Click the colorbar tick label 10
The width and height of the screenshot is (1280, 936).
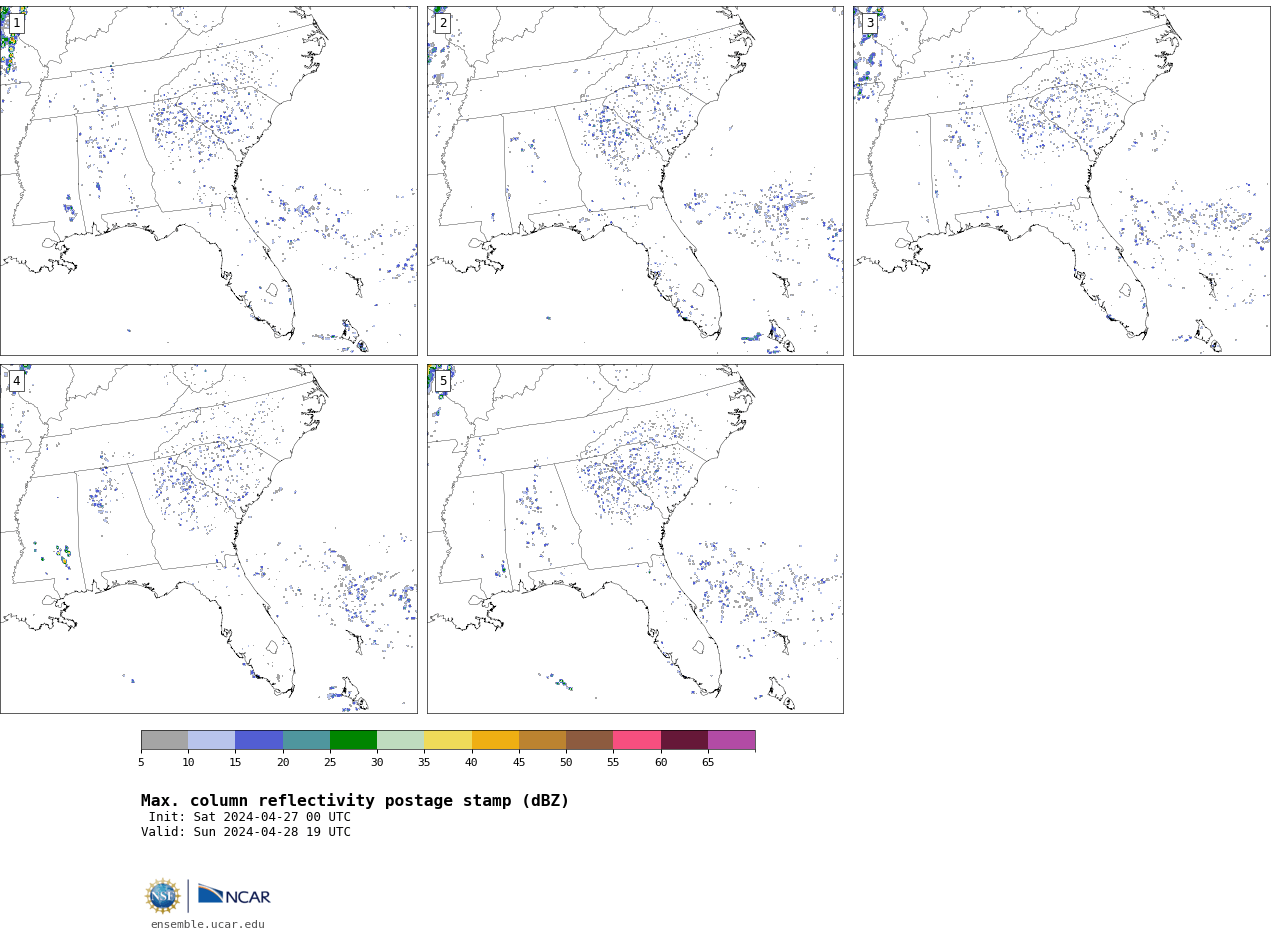tap(188, 763)
